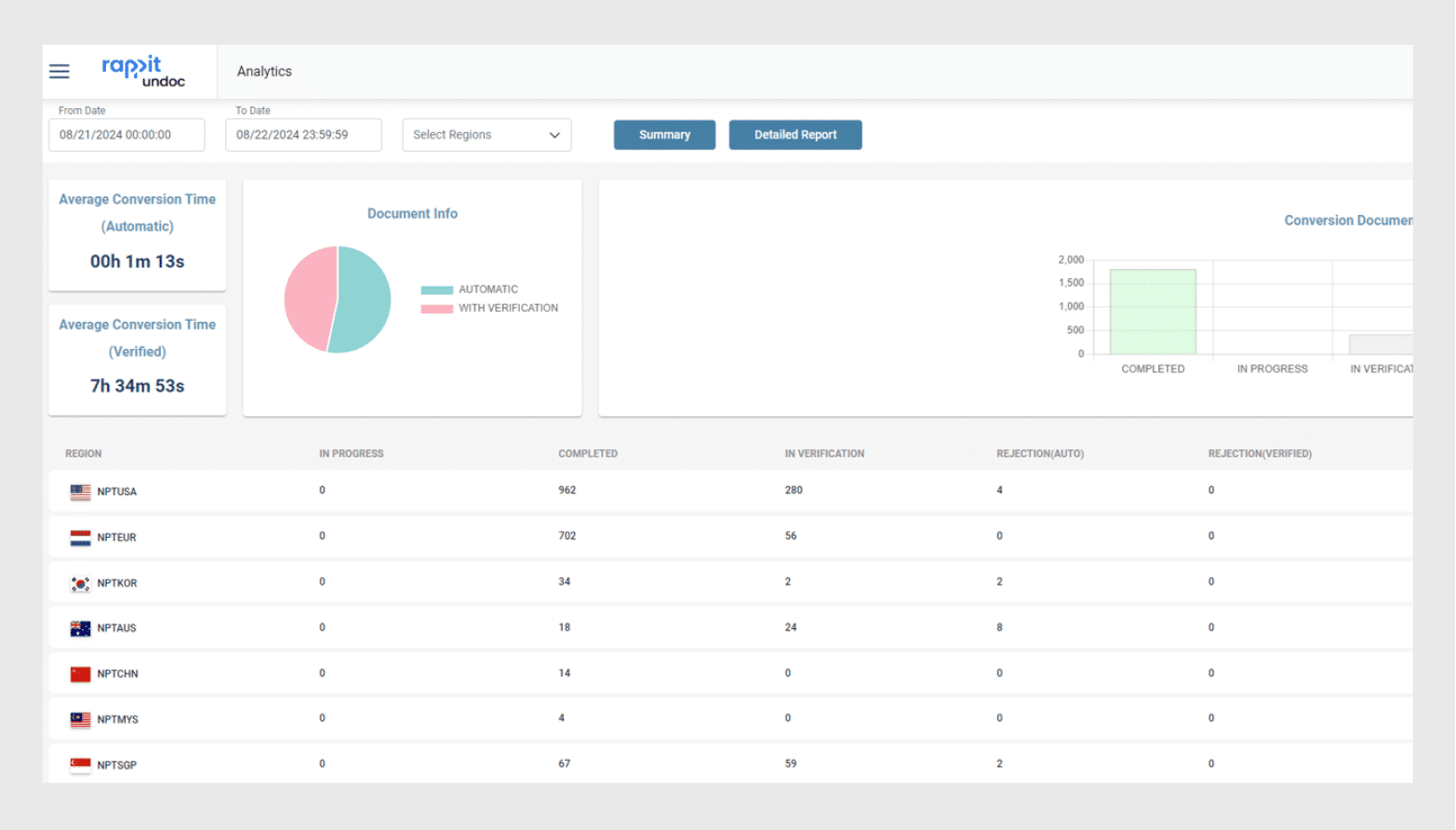This screenshot has height=830, width=1456.
Task: Sort by the COMPLETED column header
Action: (x=588, y=453)
